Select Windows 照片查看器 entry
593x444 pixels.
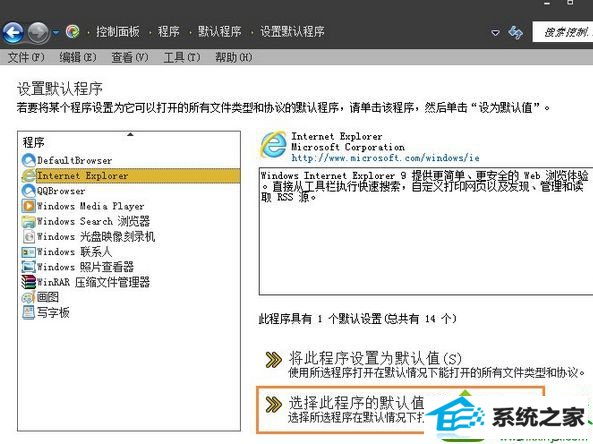pos(85,267)
